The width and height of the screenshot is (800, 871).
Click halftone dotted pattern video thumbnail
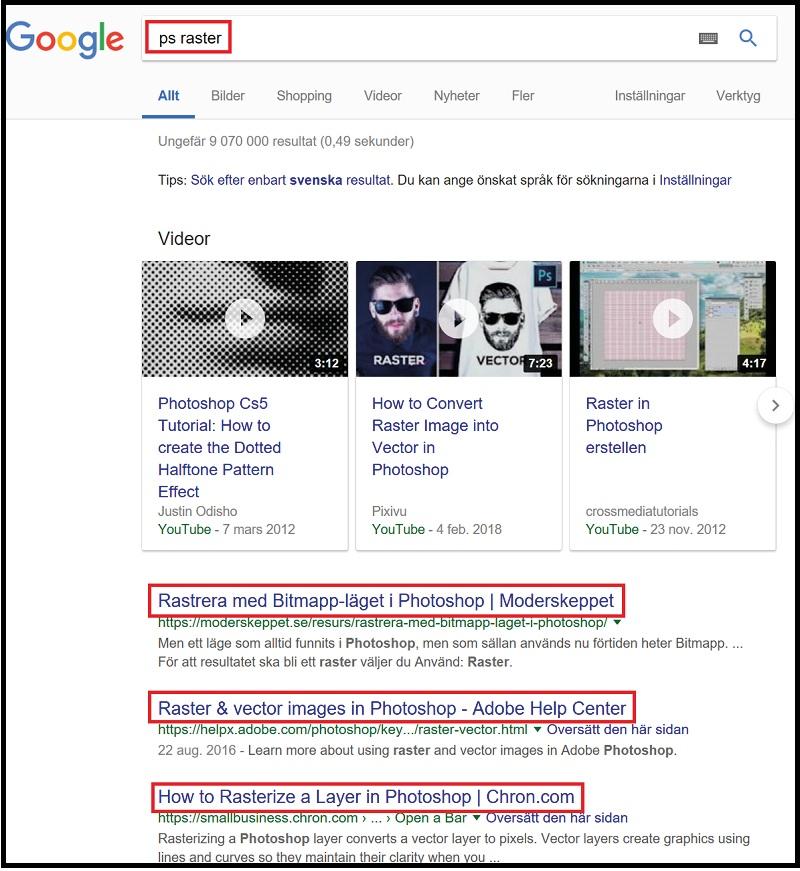point(245,319)
